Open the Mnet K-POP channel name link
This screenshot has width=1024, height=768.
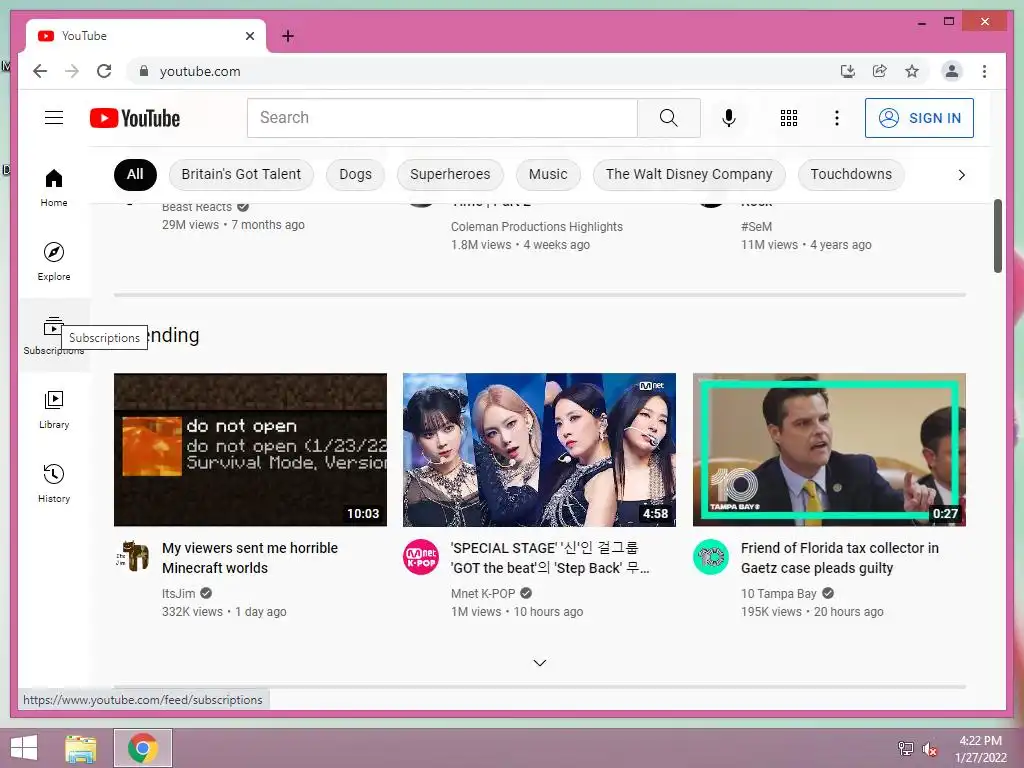(483, 594)
